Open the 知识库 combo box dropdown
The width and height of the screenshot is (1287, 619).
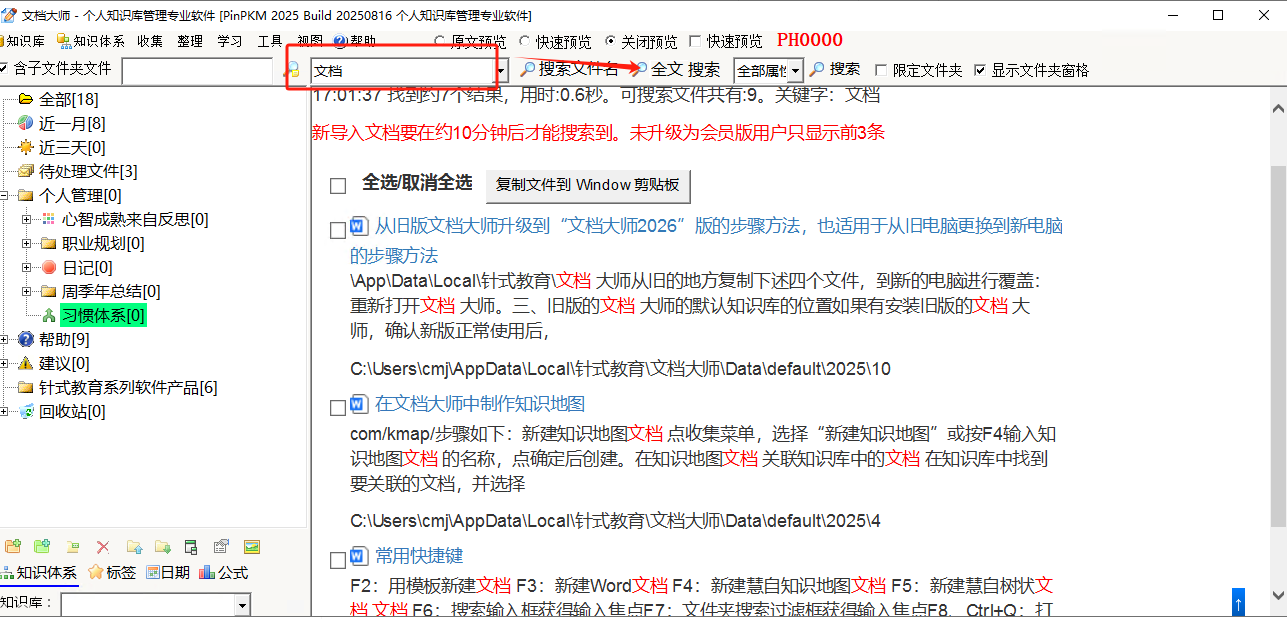242,605
